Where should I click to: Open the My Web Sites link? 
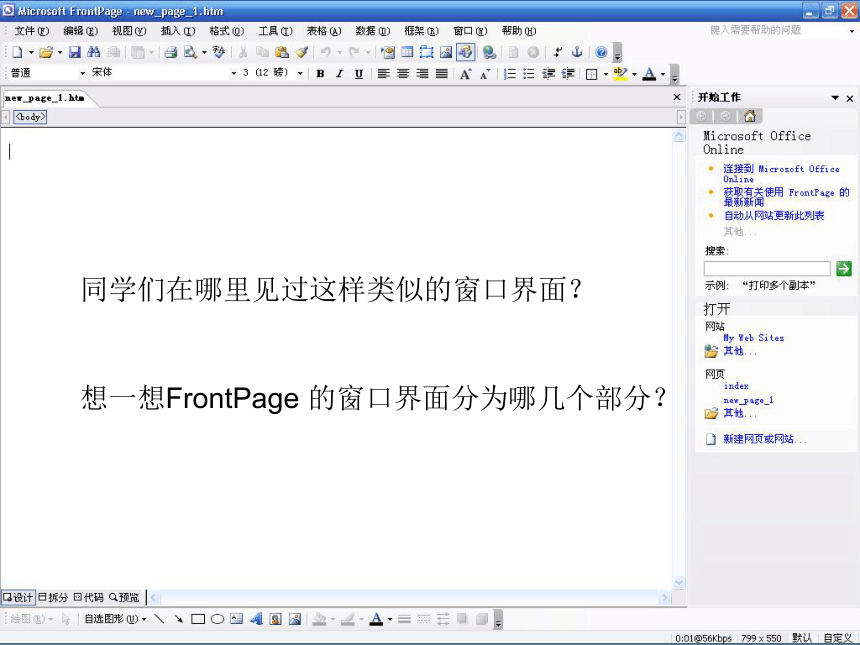point(753,338)
